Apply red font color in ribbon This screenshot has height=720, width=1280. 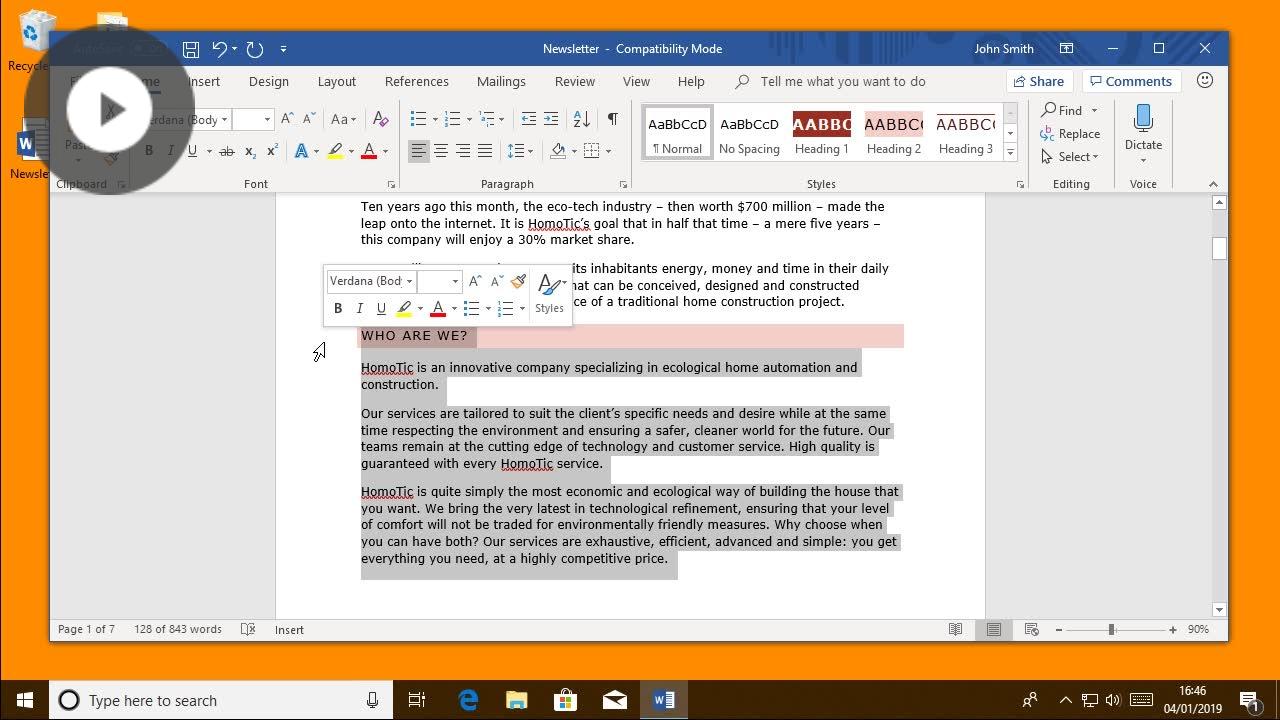369,151
